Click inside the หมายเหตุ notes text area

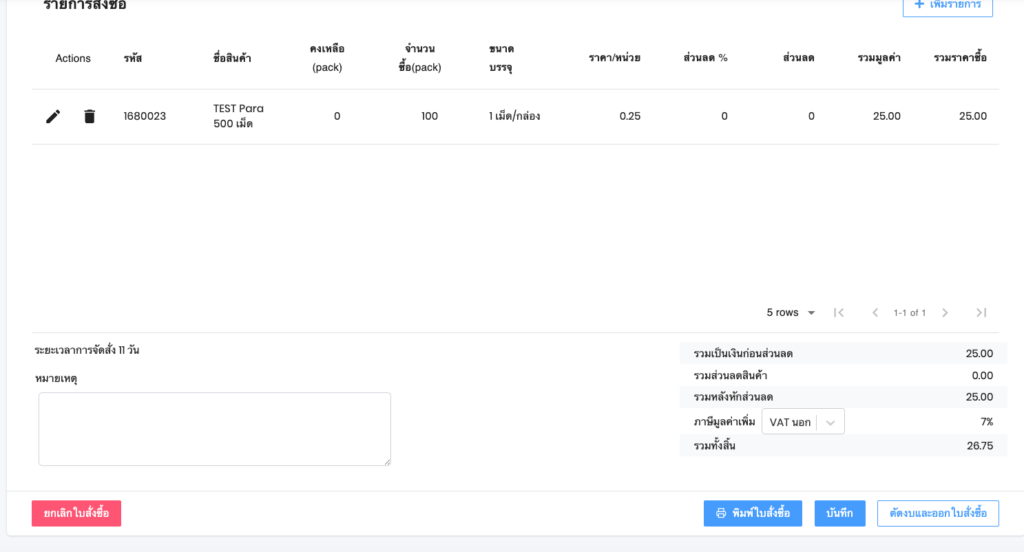click(214, 428)
